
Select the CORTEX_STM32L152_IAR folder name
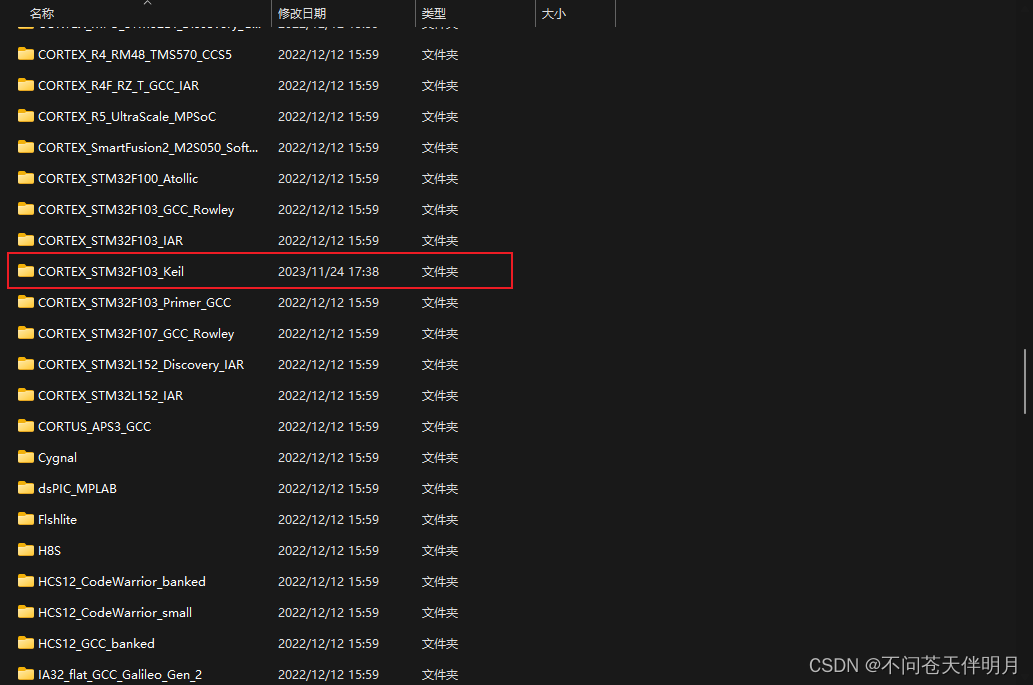click(111, 395)
